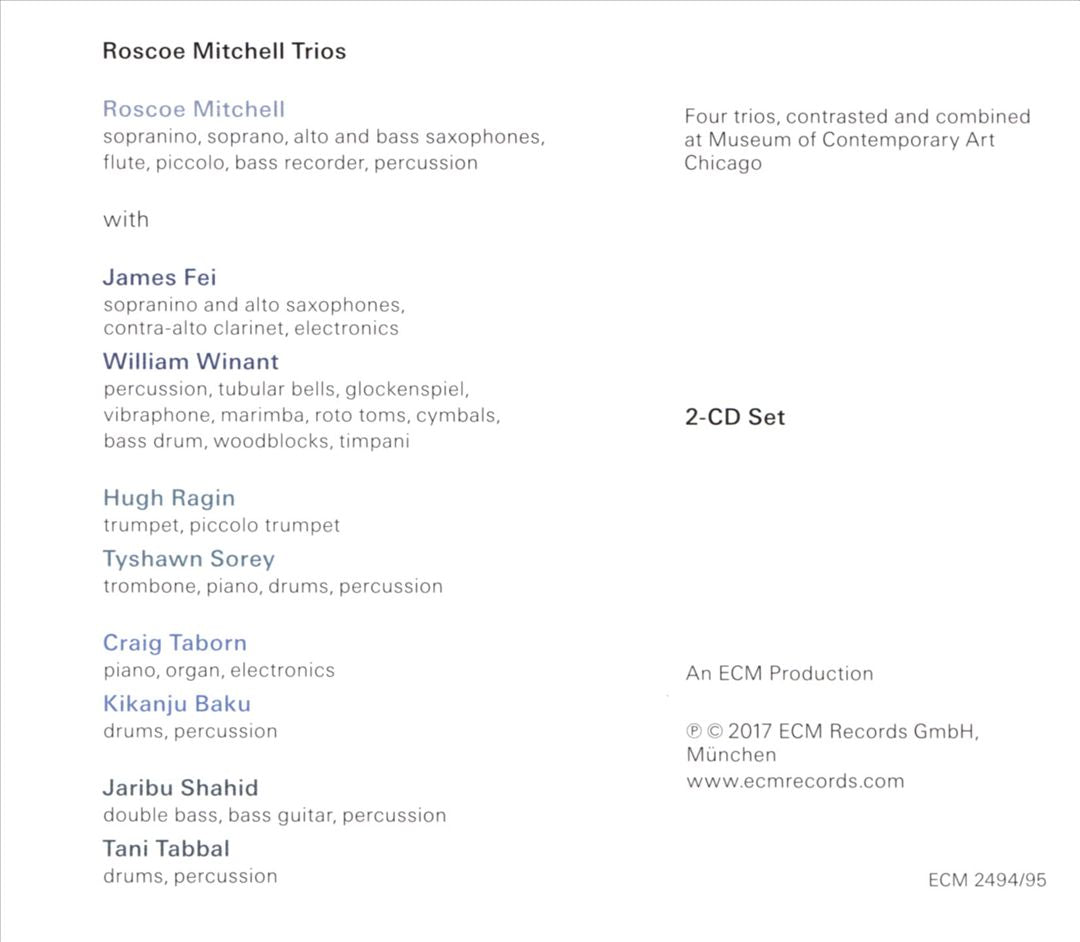Click the "2-CD Set" label
1080x942 pixels.
[x=735, y=417]
